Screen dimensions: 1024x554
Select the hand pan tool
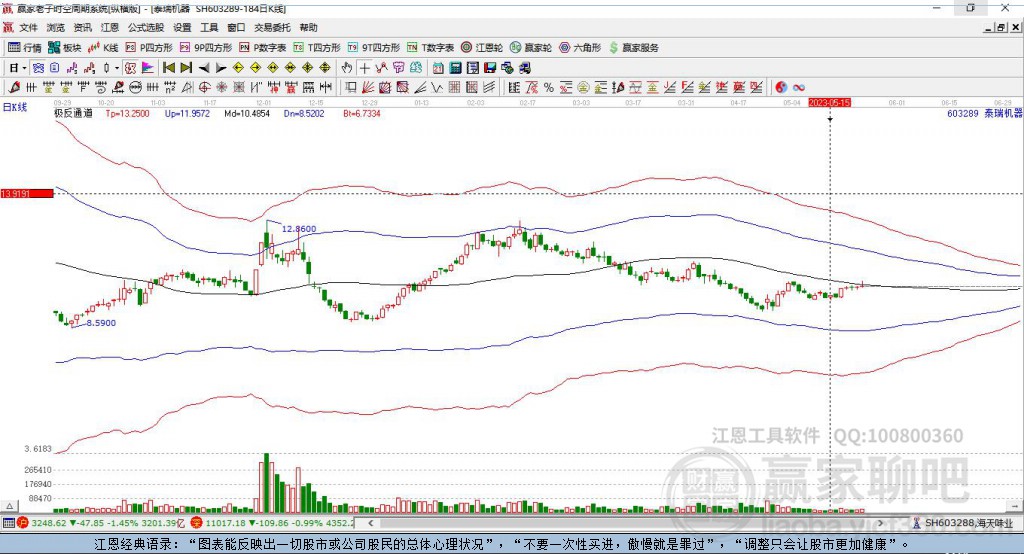click(347, 68)
